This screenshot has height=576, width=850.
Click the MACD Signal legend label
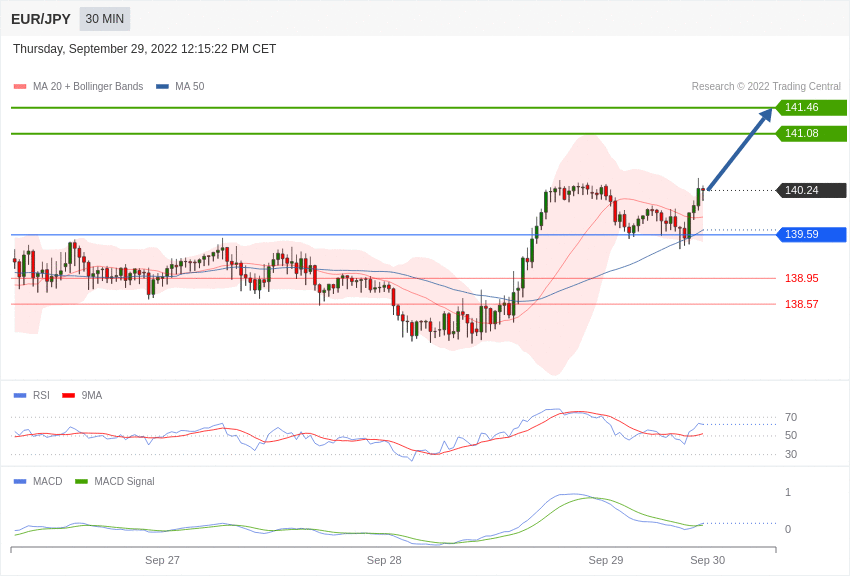124,481
